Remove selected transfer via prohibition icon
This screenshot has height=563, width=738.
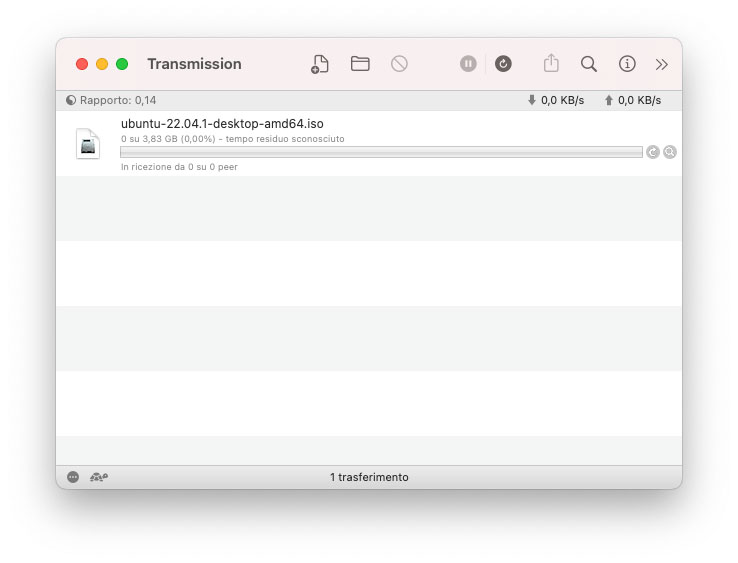pyautogui.click(x=399, y=64)
